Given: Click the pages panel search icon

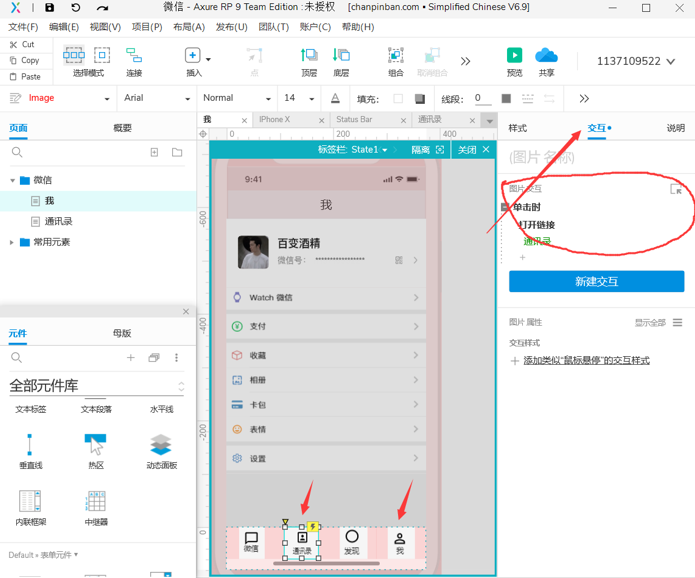Looking at the screenshot, I should tap(17, 152).
